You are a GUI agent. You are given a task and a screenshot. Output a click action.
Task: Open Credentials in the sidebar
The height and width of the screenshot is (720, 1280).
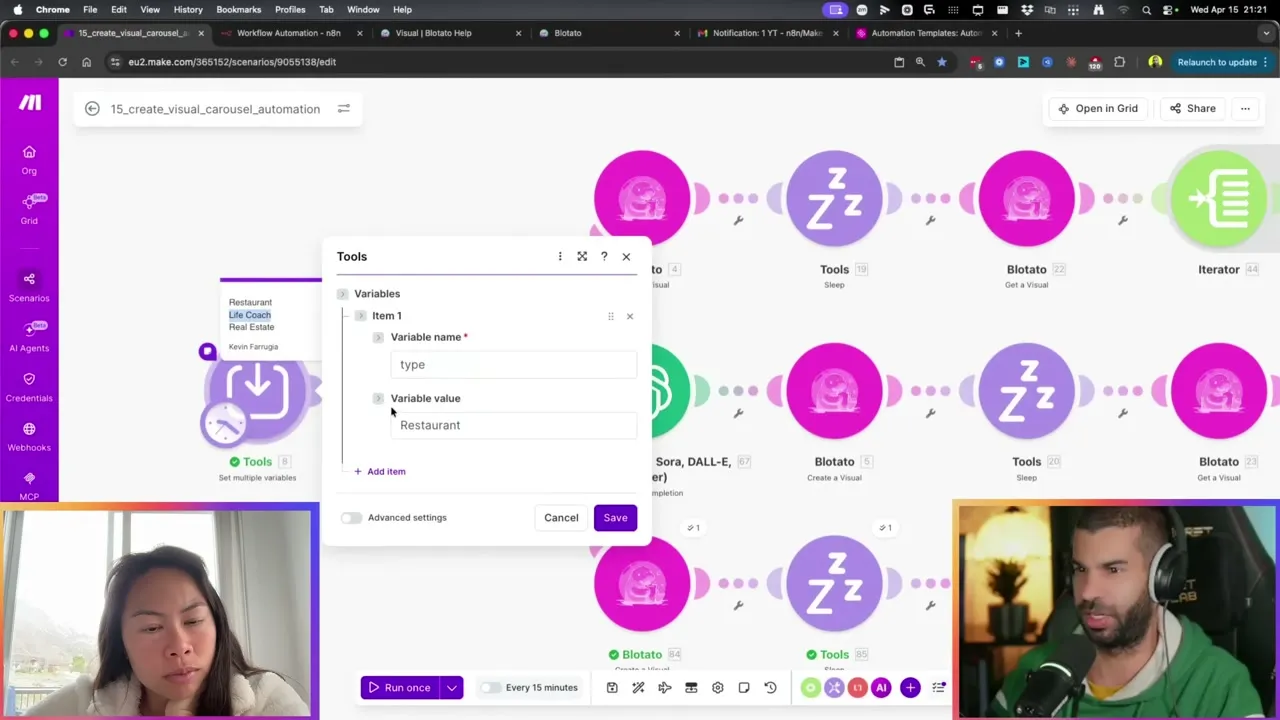click(x=29, y=387)
